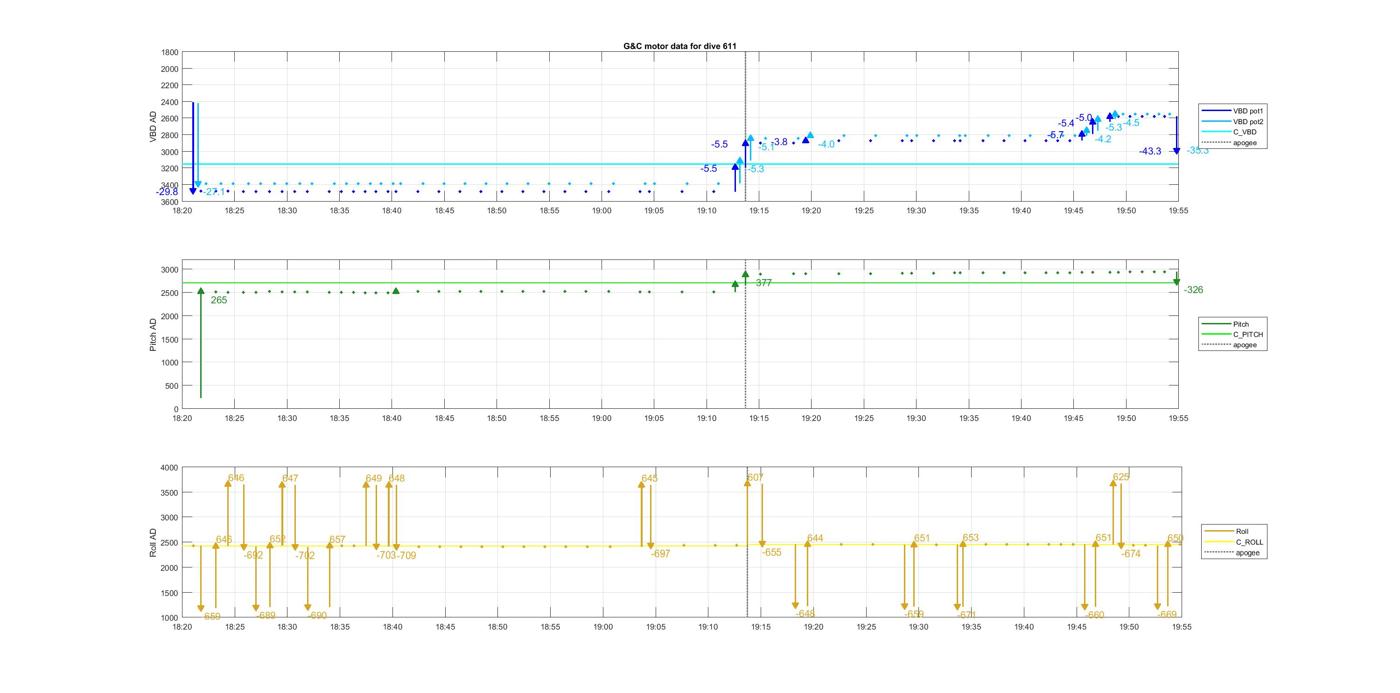Click the "649" roll data label
The width and height of the screenshot is (1400, 693).
(374, 479)
